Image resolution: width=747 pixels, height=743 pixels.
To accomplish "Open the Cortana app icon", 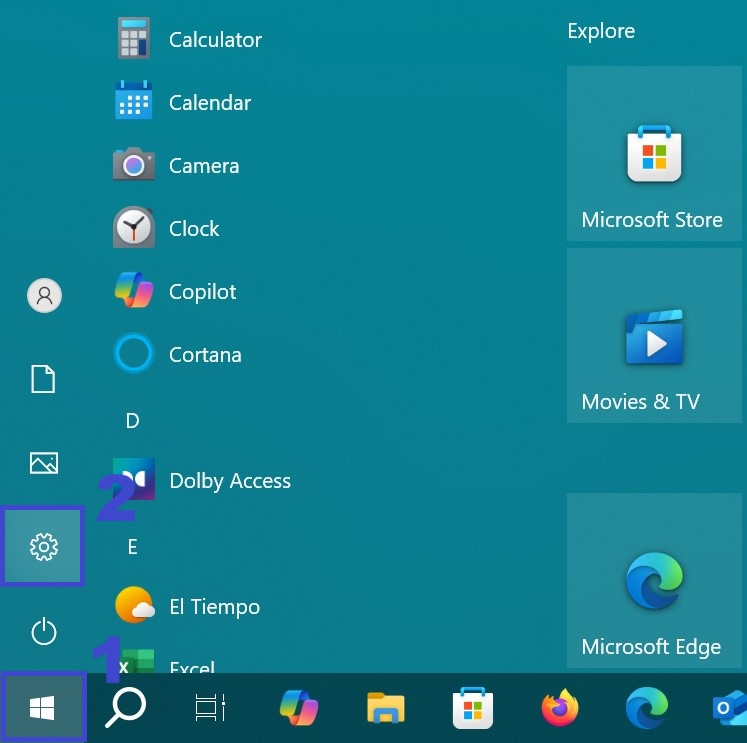I will click(134, 353).
